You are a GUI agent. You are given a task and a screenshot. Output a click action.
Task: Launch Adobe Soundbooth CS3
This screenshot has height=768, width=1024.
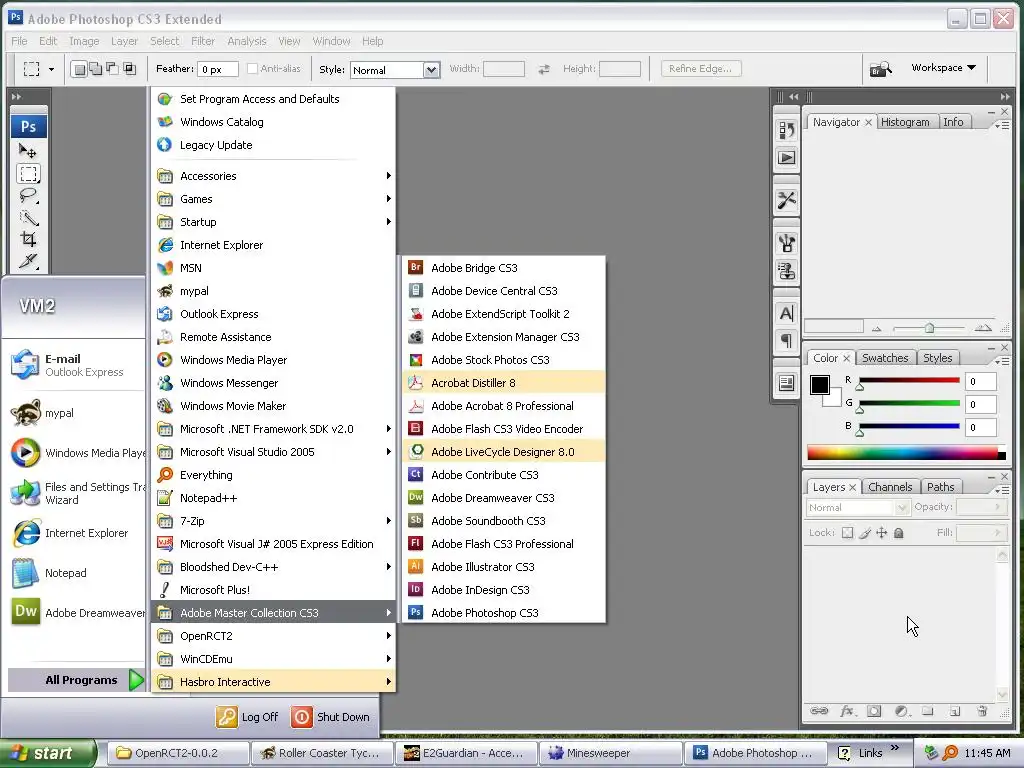click(x=504, y=521)
